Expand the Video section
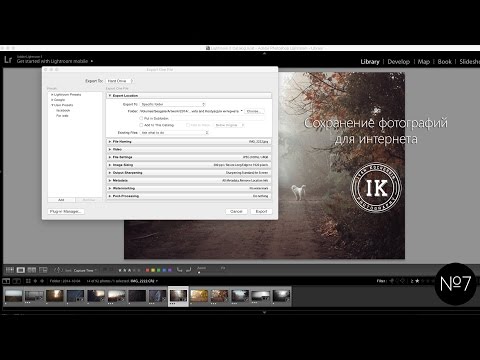The width and height of the screenshot is (480, 360). (110, 149)
